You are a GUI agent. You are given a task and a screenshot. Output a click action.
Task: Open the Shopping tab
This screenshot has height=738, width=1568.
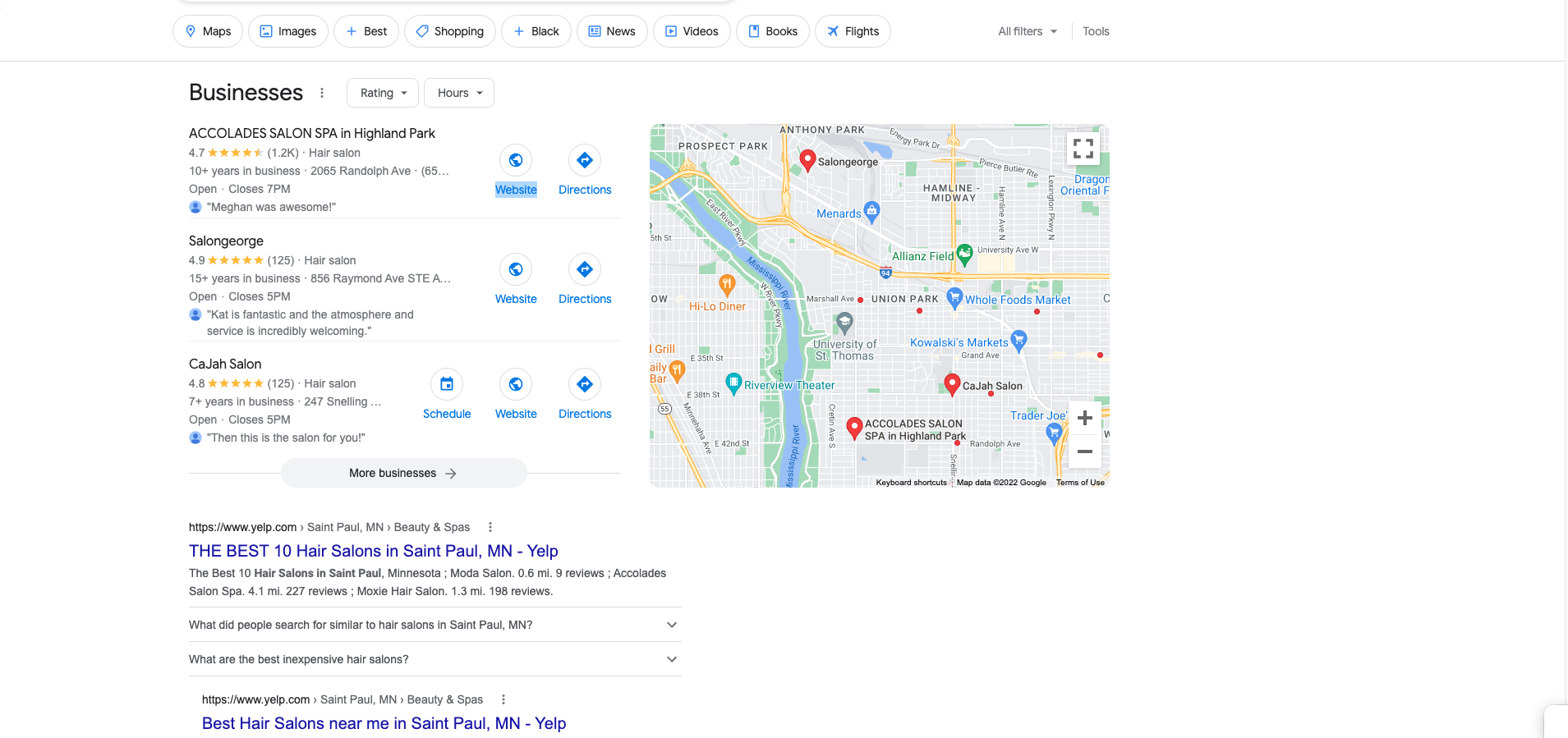click(x=450, y=31)
